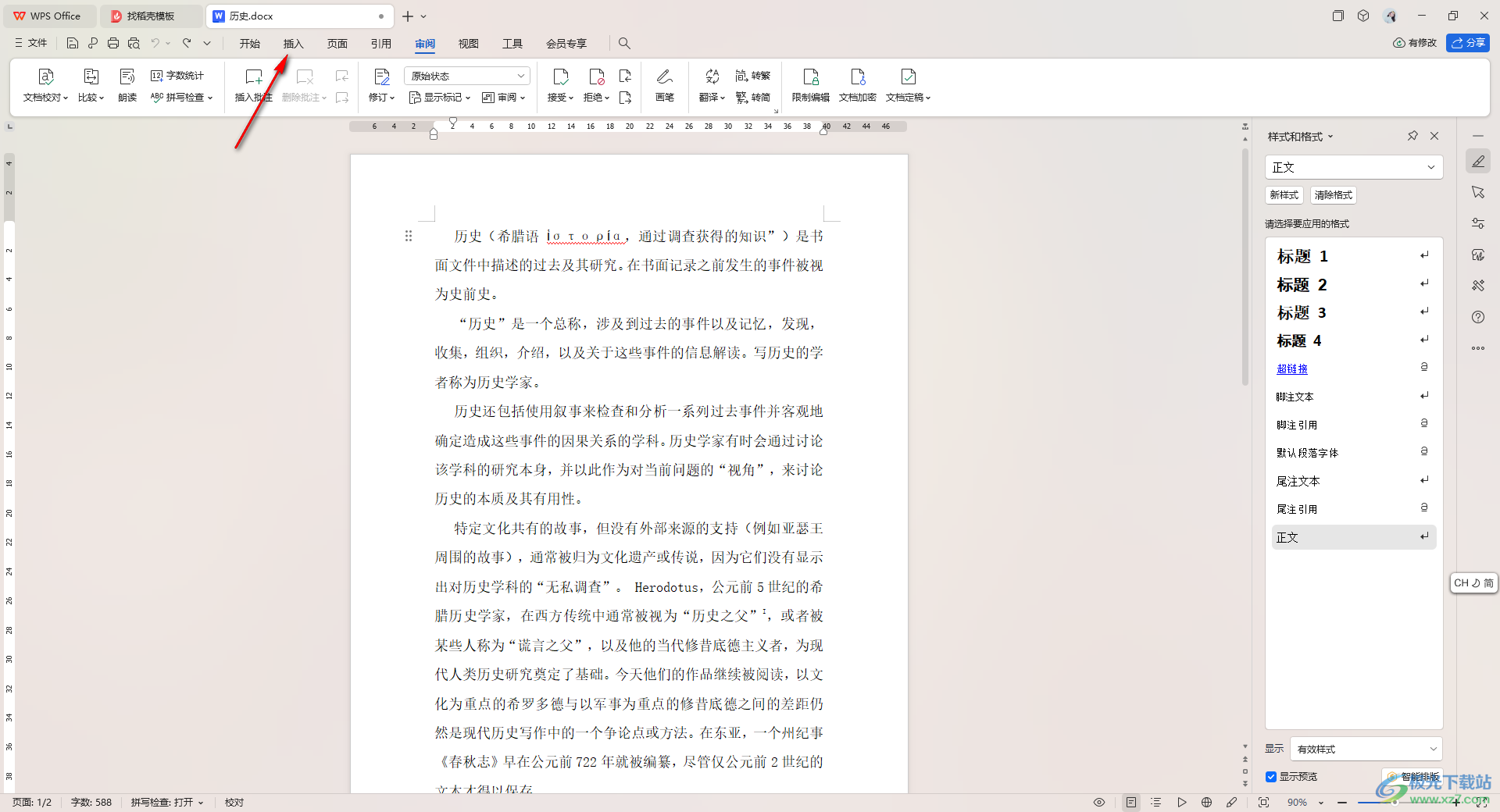This screenshot has height=812, width=1500.
Task: Click the reading mode play icon
Action: pos(1182,803)
